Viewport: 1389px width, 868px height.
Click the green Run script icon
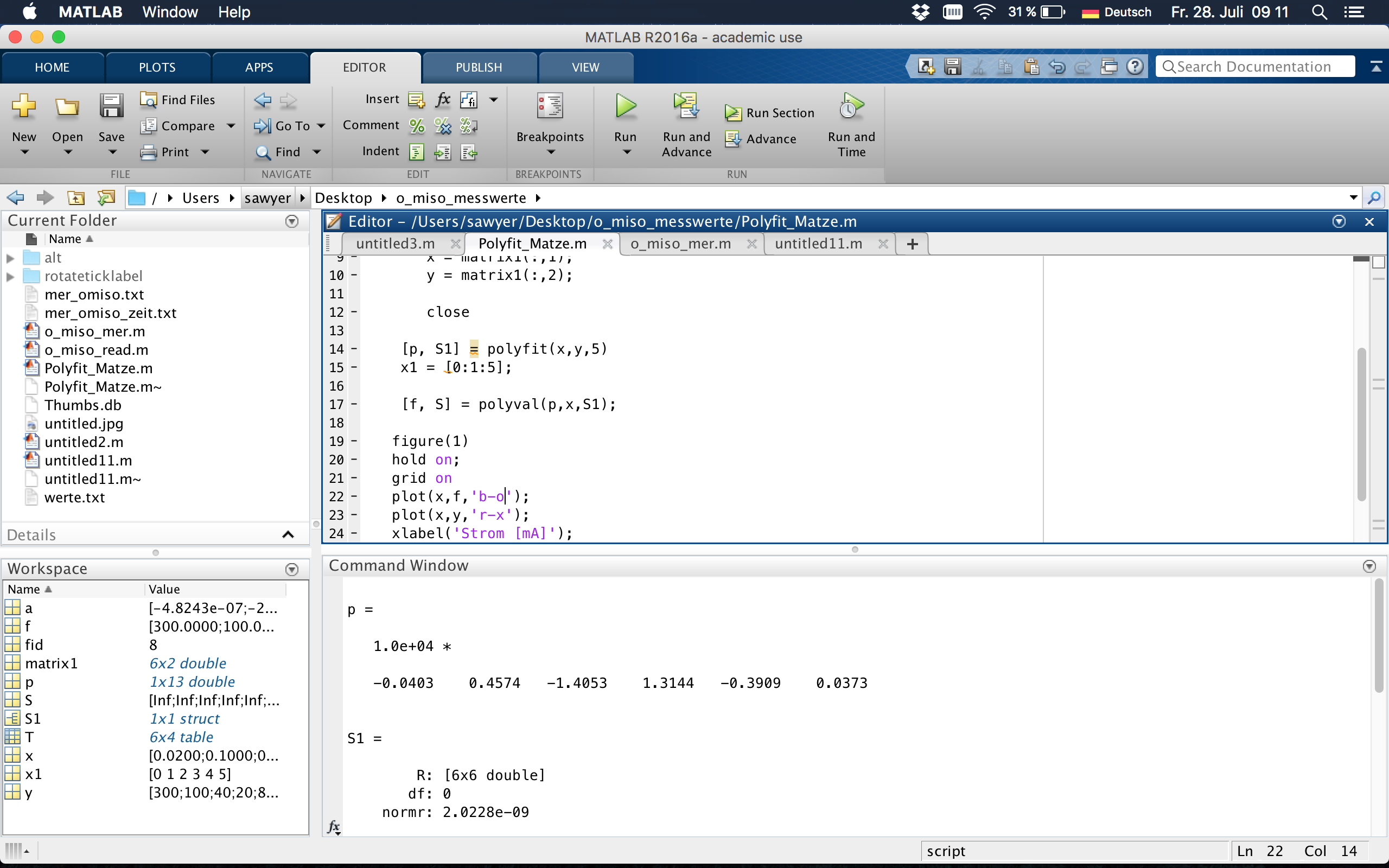(x=625, y=107)
